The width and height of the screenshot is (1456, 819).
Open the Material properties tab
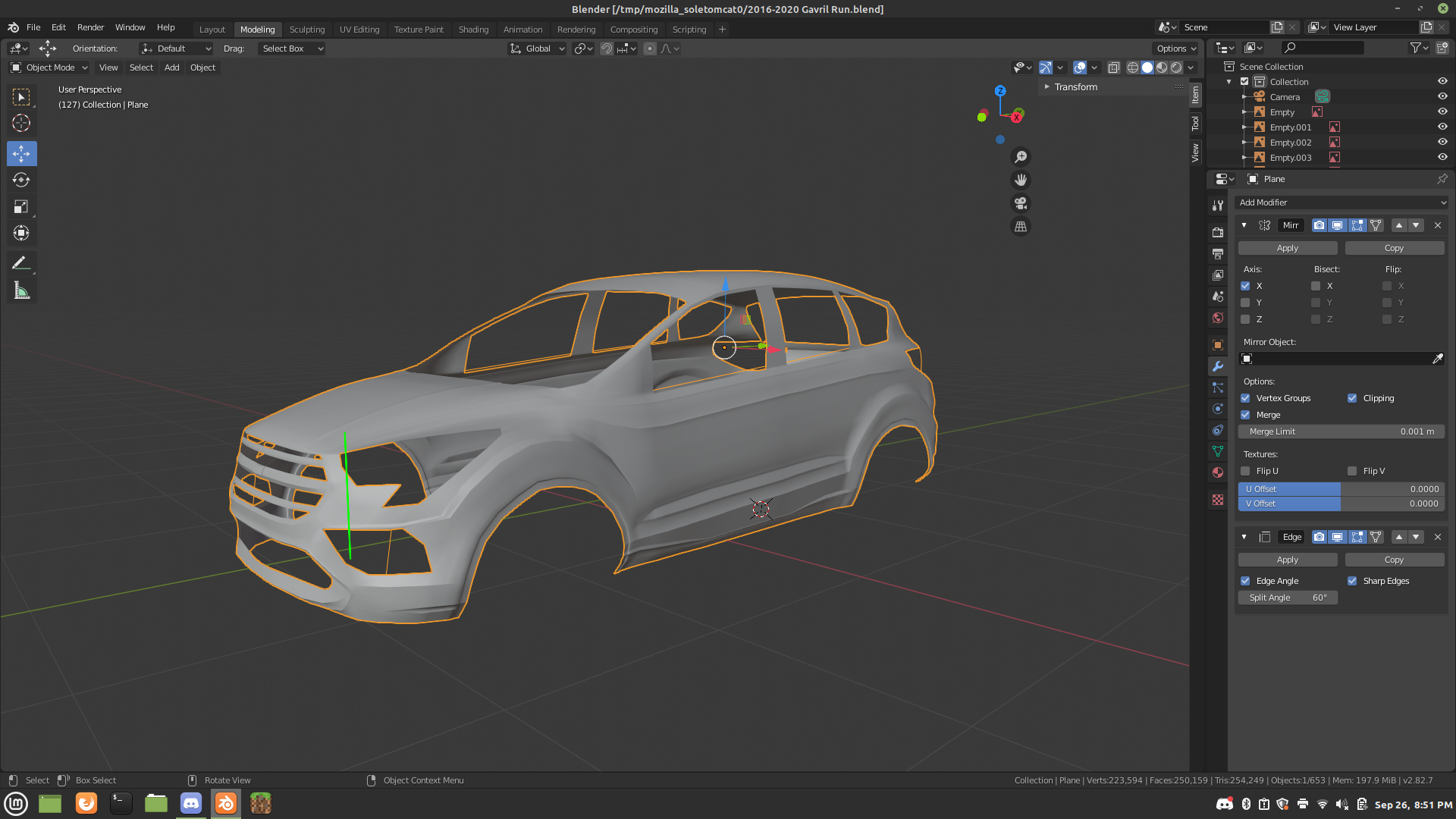[1218, 472]
